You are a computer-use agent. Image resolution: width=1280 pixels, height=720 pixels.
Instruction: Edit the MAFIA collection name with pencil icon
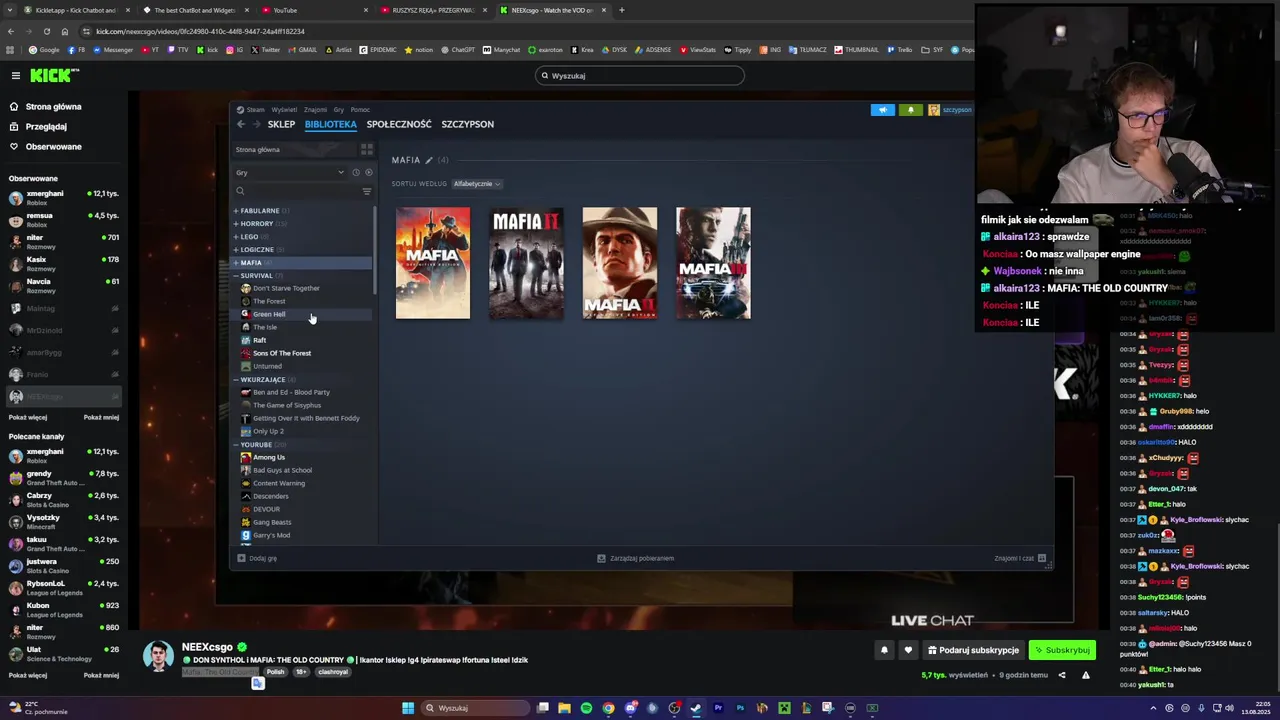tap(429, 160)
